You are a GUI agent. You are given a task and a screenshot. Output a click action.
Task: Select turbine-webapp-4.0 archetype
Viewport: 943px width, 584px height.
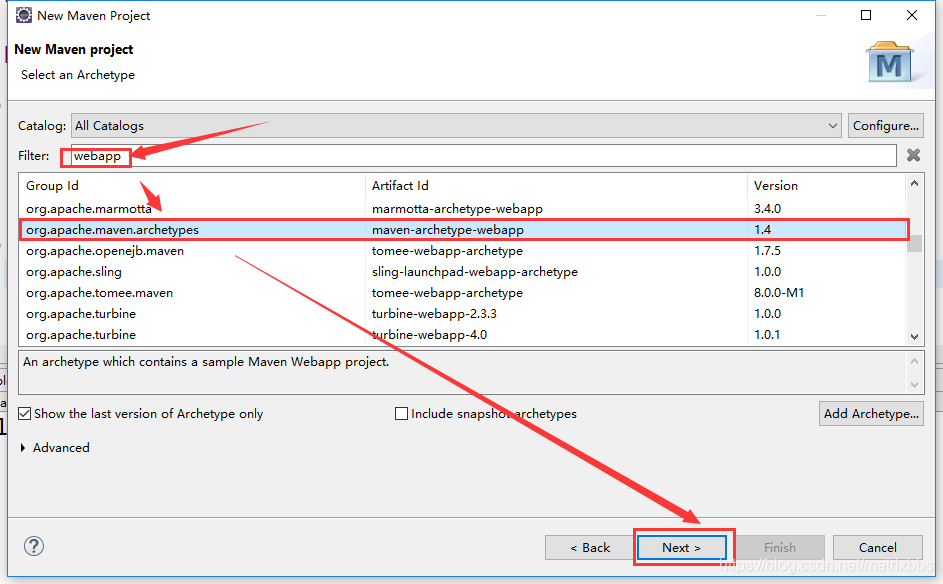(429, 334)
